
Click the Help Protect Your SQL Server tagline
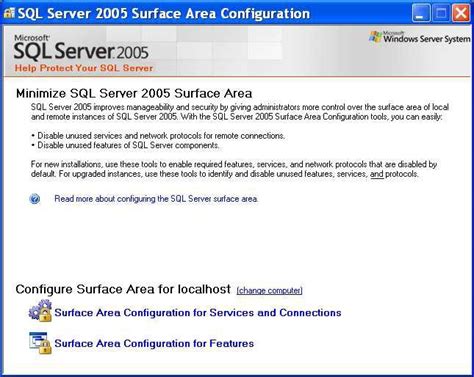coord(84,68)
